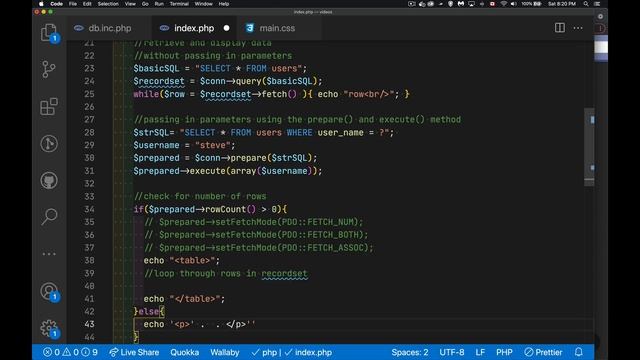Show additional views ellipsis in activity bar

(49, 254)
